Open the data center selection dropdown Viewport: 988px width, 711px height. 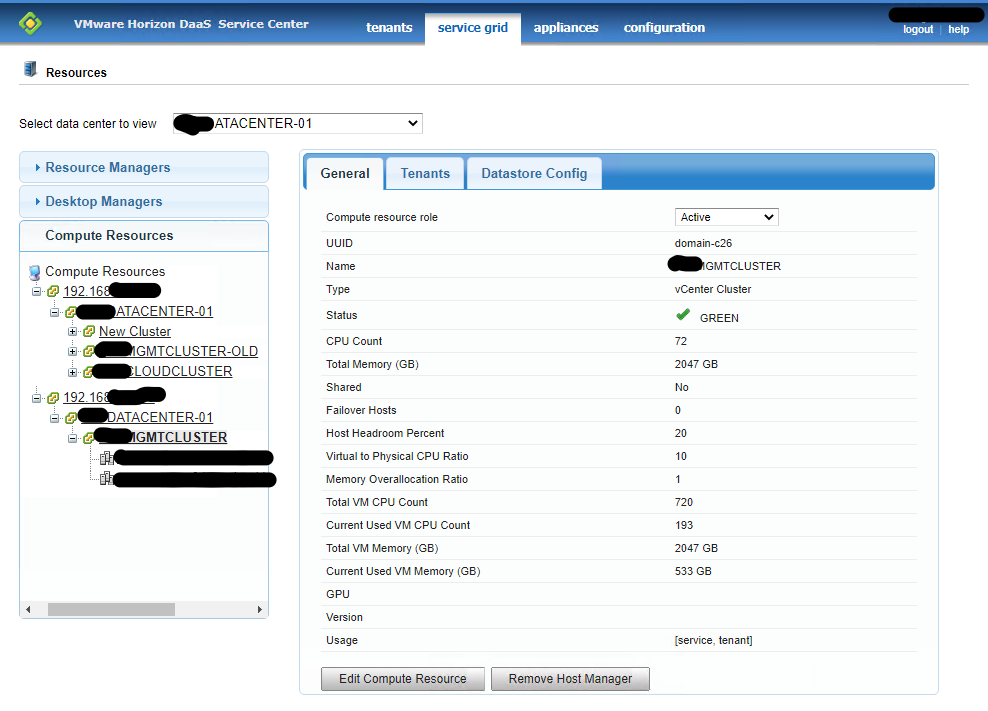click(x=297, y=124)
